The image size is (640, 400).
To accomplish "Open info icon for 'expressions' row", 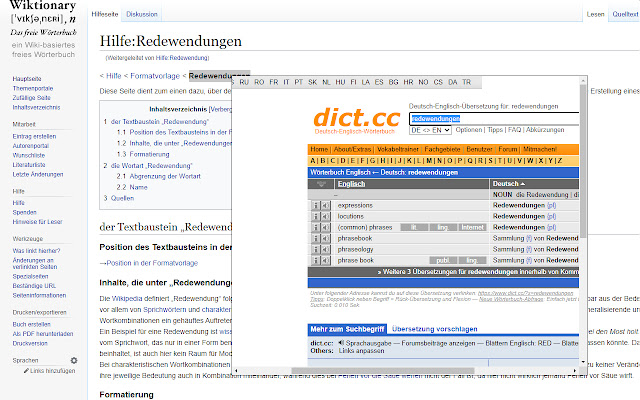I will pos(316,205).
